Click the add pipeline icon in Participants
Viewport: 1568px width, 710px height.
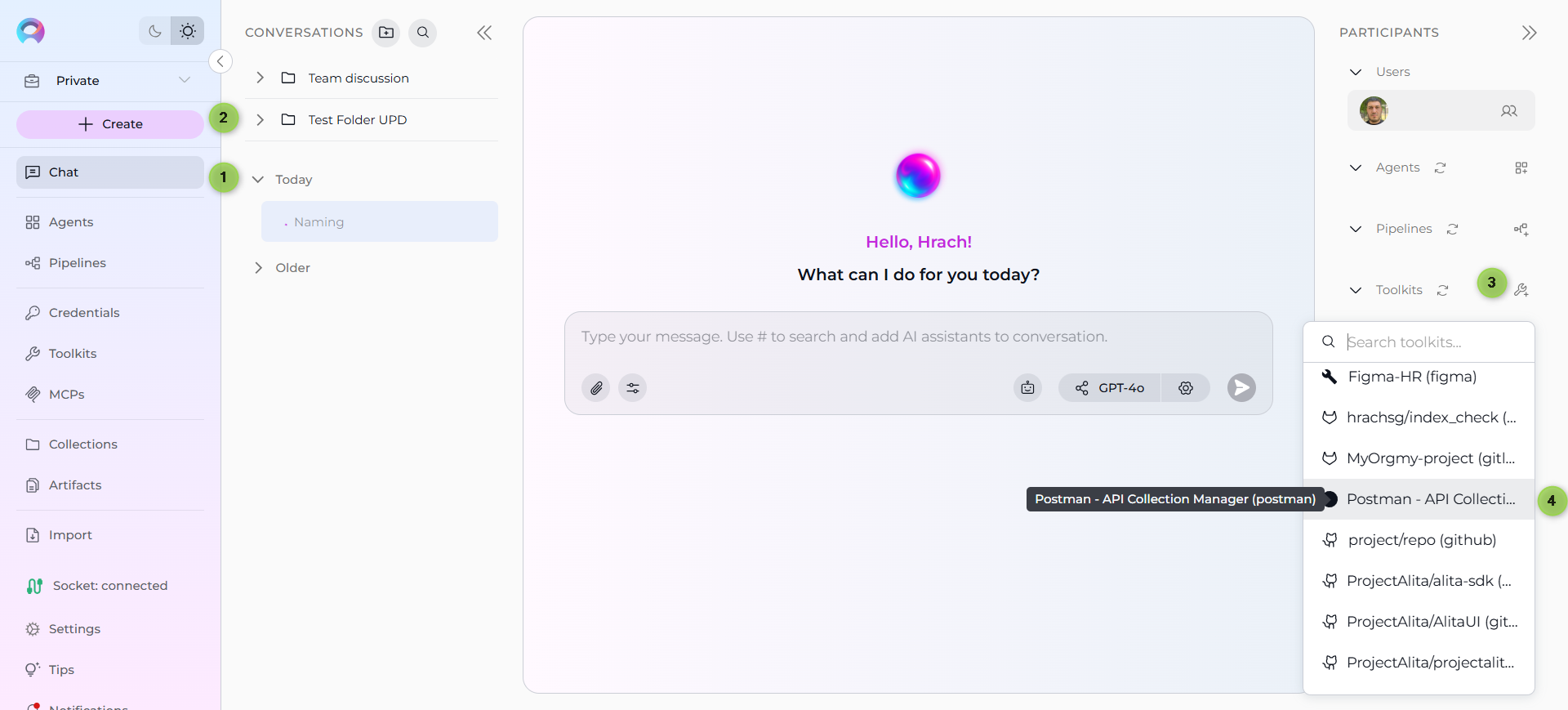1521,230
